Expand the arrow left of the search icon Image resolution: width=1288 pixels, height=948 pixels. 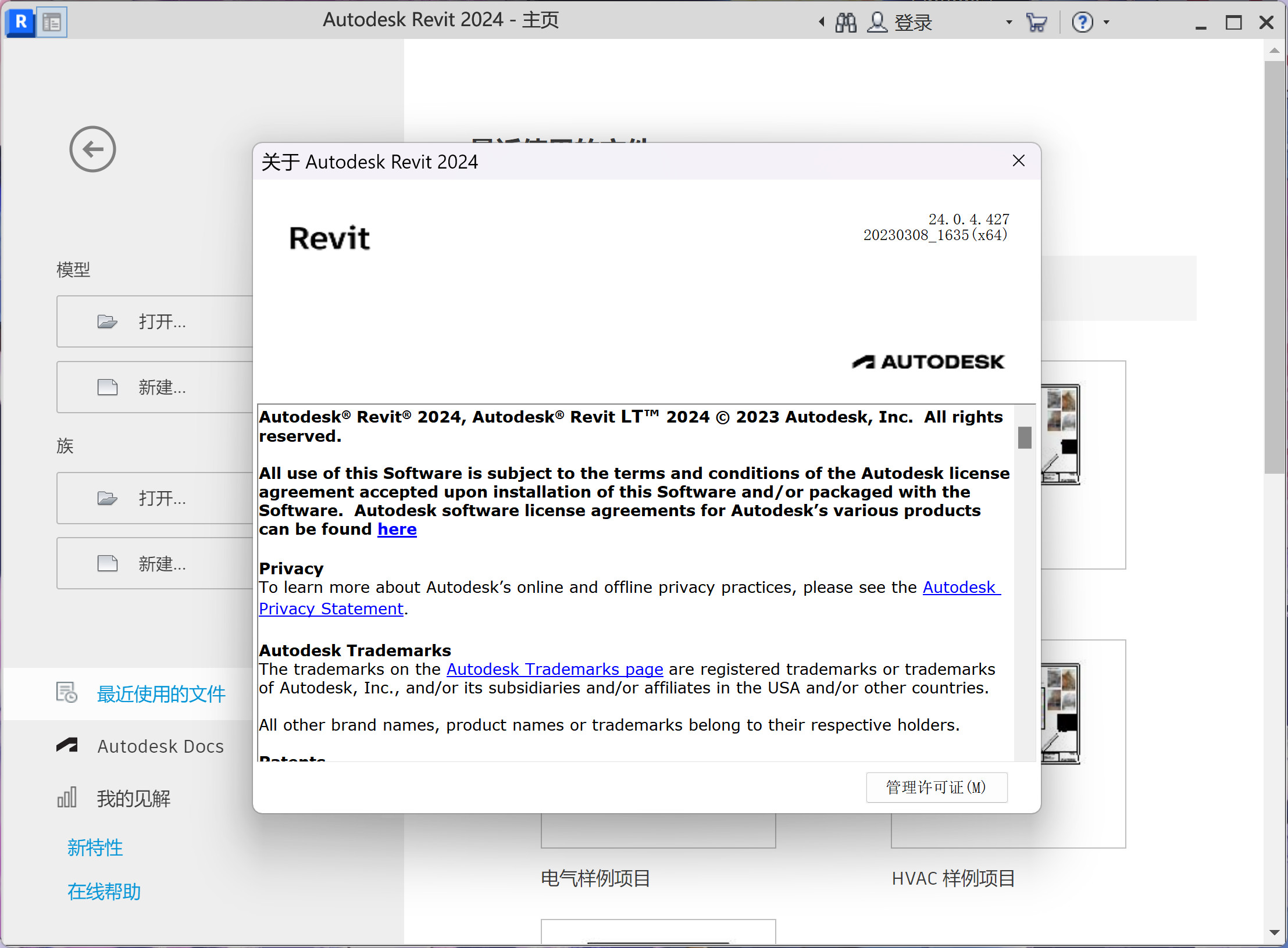pos(822,22)
